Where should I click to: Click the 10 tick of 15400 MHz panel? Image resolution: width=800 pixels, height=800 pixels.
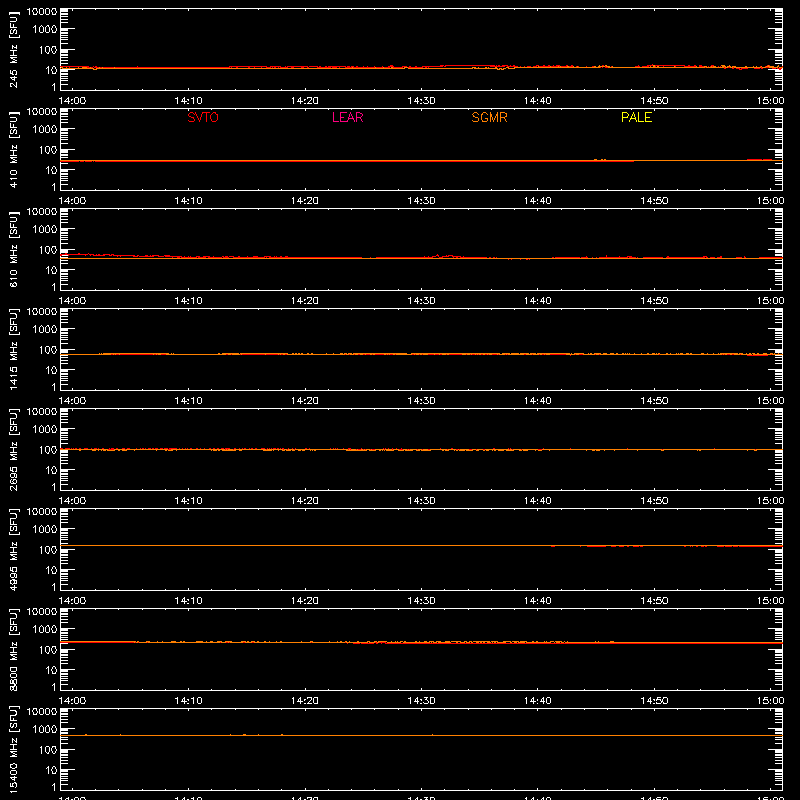pyautogui.click(x=51, y=770)
